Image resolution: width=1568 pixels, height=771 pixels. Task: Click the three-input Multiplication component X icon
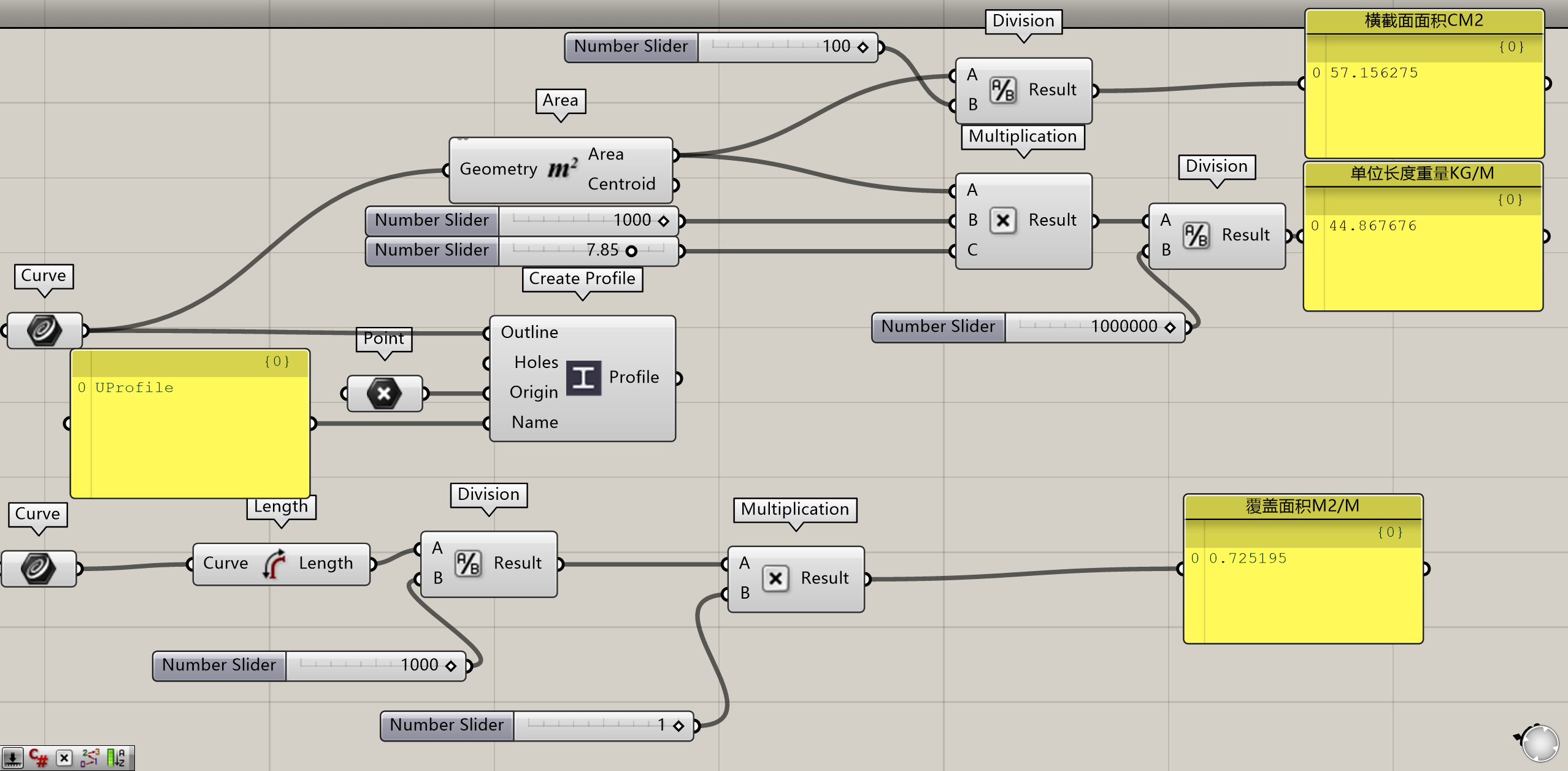pyautogui.click(x=1003, y=220)
